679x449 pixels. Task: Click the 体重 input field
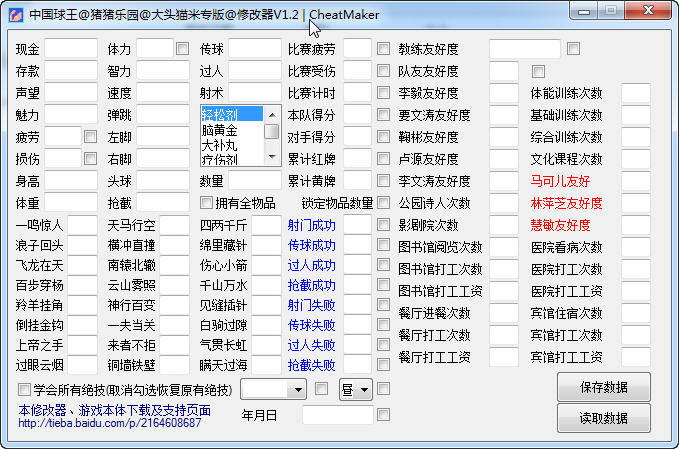71,203
